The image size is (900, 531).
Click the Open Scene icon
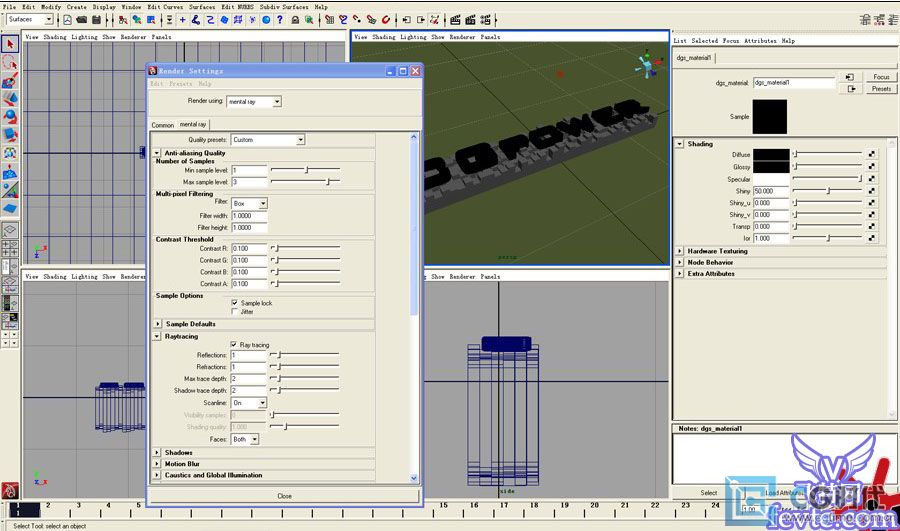pos(82,20)
